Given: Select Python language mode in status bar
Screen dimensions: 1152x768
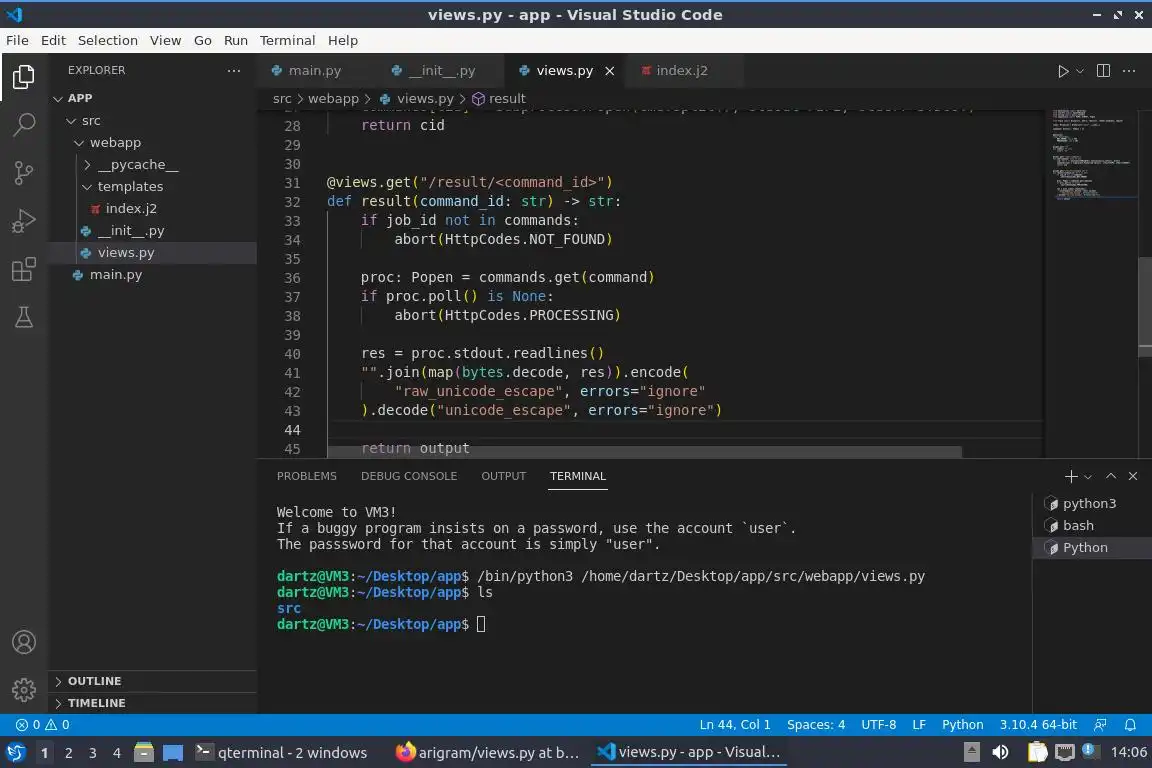Looking at the screenshot, I should pyautogui.click(x=962, y=725).
